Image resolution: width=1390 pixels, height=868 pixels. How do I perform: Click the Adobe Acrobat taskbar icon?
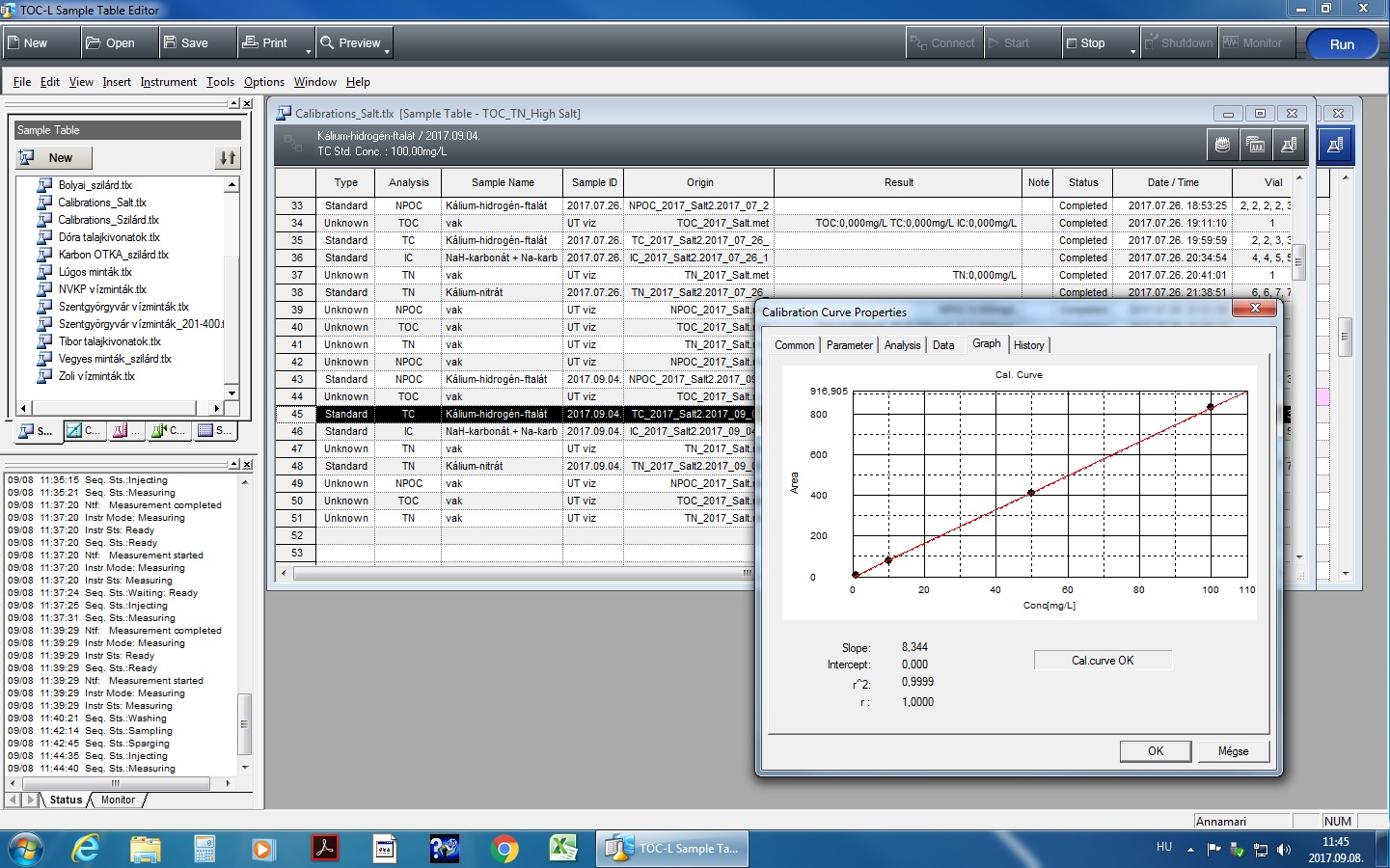(x=324, y=849)
